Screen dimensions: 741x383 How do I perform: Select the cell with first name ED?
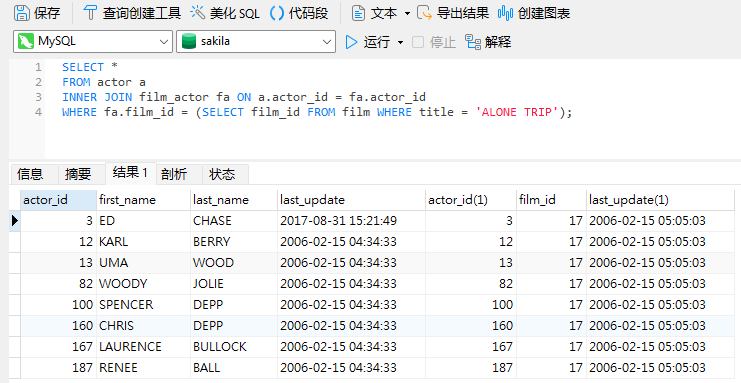tap(144, 221)
